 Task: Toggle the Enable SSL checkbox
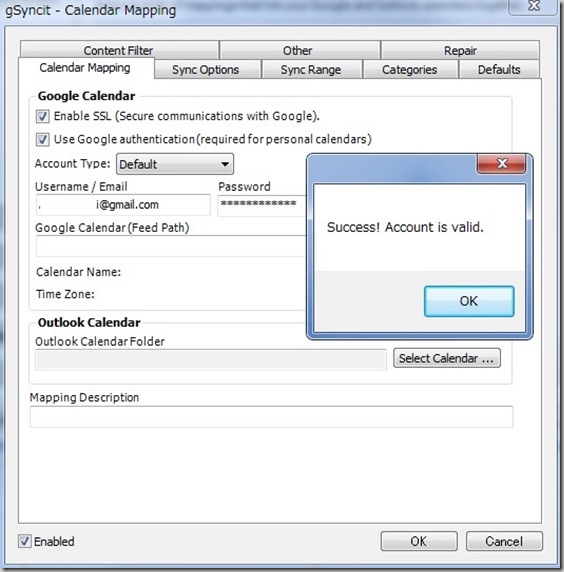(42, 116)
